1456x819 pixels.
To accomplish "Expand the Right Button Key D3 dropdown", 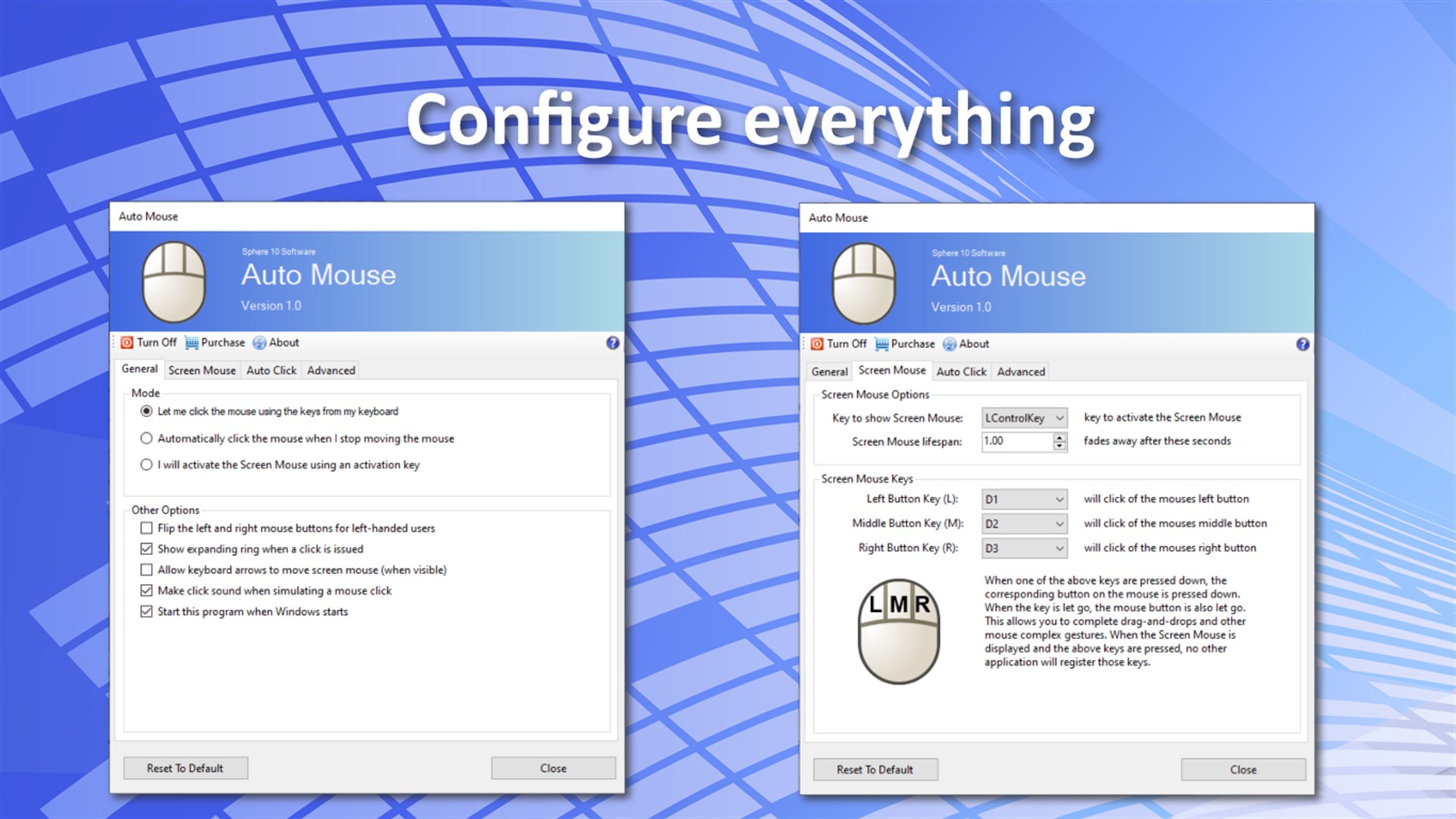I will (x=1059, y=548).
